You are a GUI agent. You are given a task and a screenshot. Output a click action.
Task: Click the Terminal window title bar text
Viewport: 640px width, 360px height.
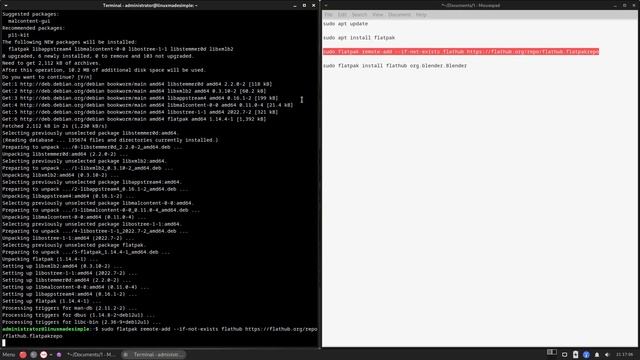pyautogui.click(x=150, y=6)
